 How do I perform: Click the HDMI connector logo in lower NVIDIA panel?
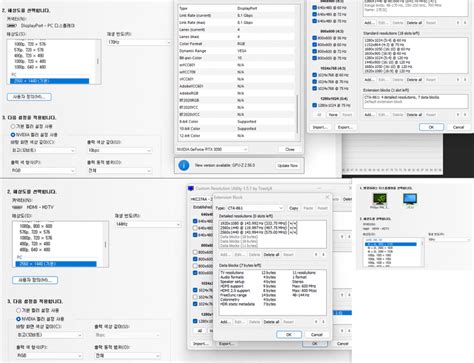click(16, 207)
